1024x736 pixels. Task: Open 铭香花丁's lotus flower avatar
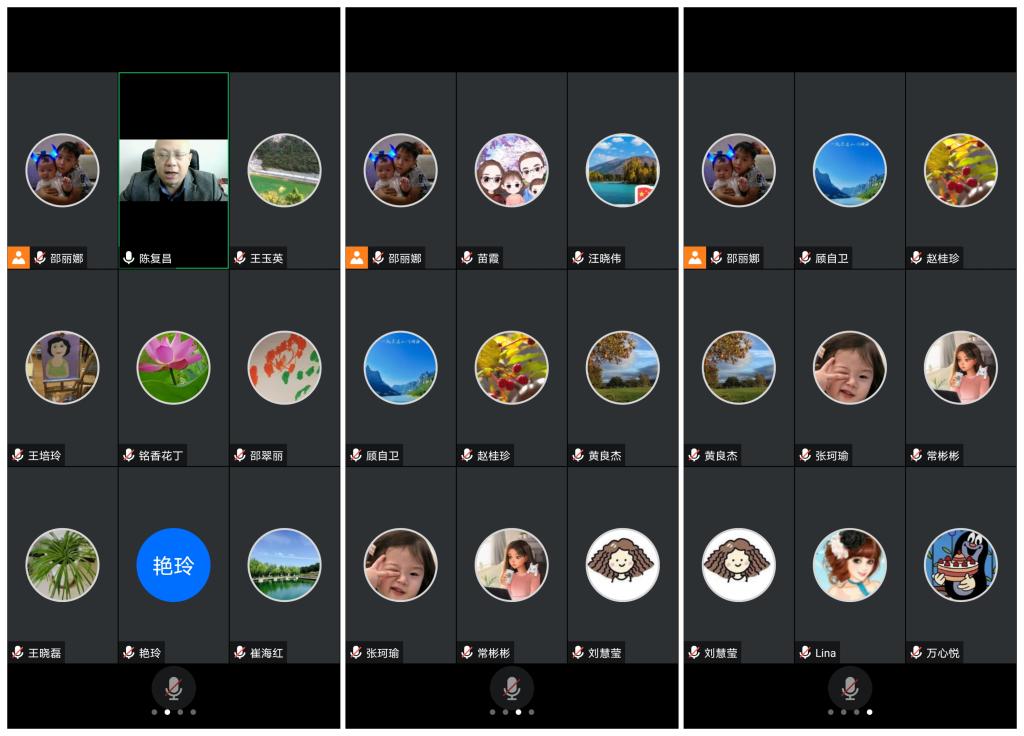[173, 367]
